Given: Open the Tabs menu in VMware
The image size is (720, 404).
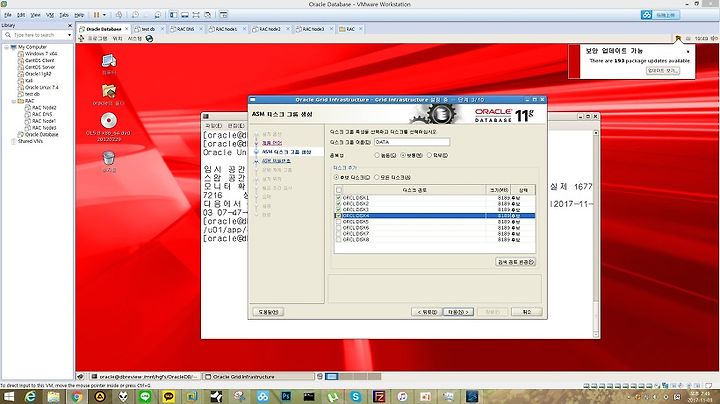Looking at the screenshot, I should click(64, 15).
